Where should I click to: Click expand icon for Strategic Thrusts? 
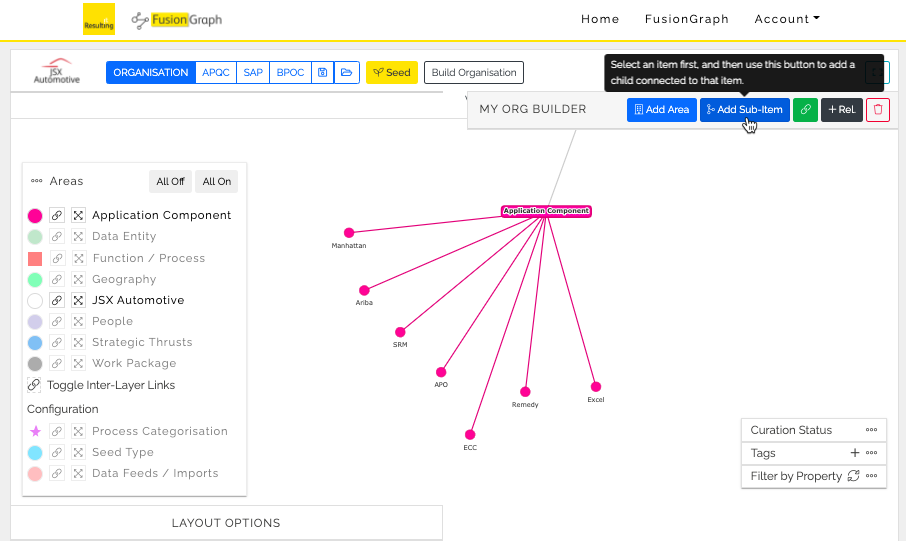tap(78, 342)
